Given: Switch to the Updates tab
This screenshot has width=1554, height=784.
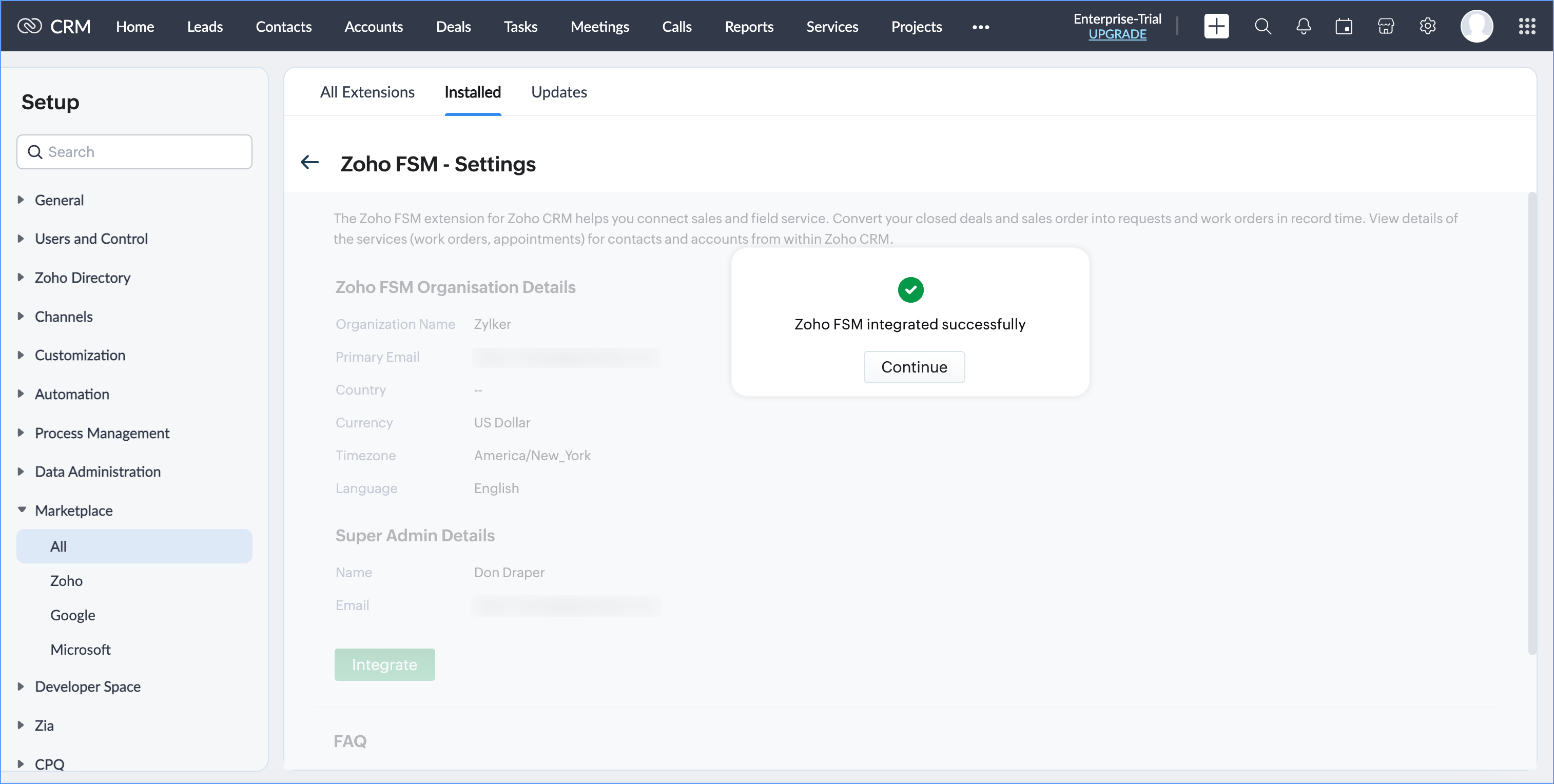Looking at the screenshot, I should (558, 92).
